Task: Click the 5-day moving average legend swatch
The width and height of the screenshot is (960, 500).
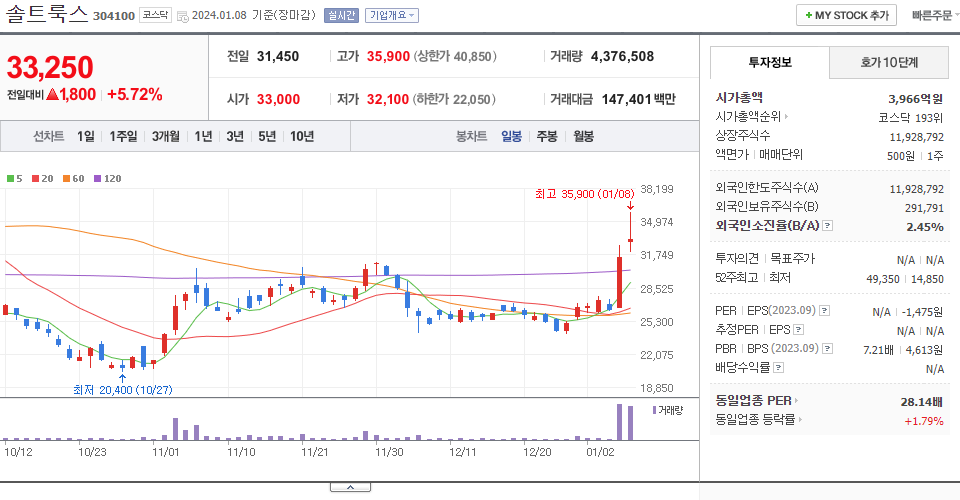Action: pyautogui.click(x=10, y=179)
